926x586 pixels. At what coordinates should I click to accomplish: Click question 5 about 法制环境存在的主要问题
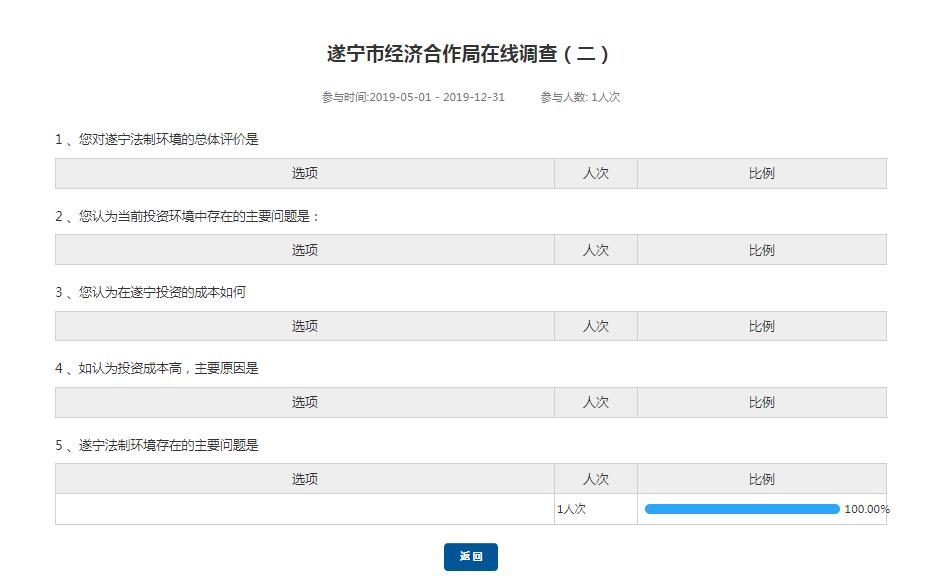(x=157, y=445)
